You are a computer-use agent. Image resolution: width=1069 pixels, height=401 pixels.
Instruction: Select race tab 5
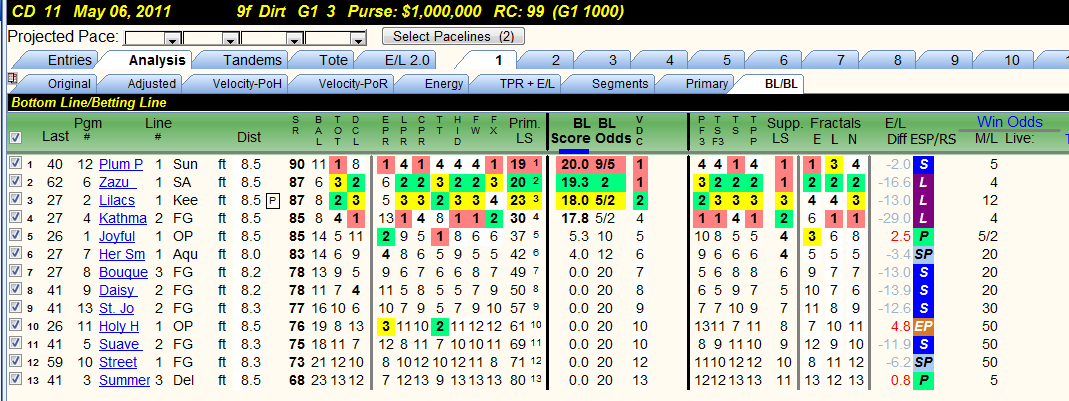[727, 60]
